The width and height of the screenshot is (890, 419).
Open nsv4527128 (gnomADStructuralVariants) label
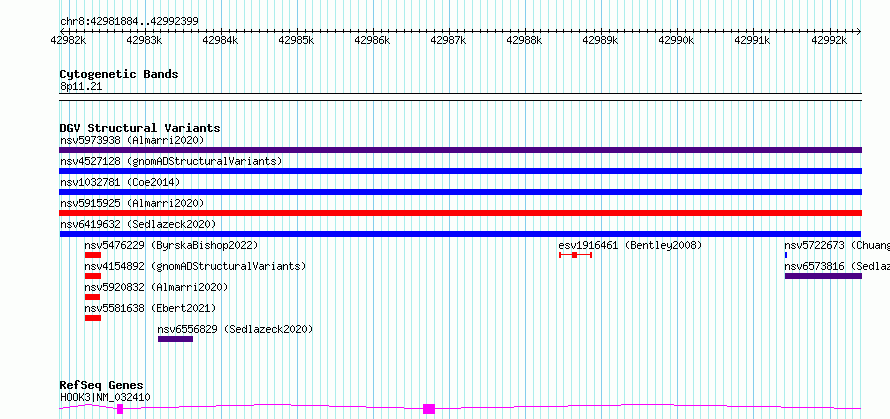pyautogui.click(x=171, y=161)
